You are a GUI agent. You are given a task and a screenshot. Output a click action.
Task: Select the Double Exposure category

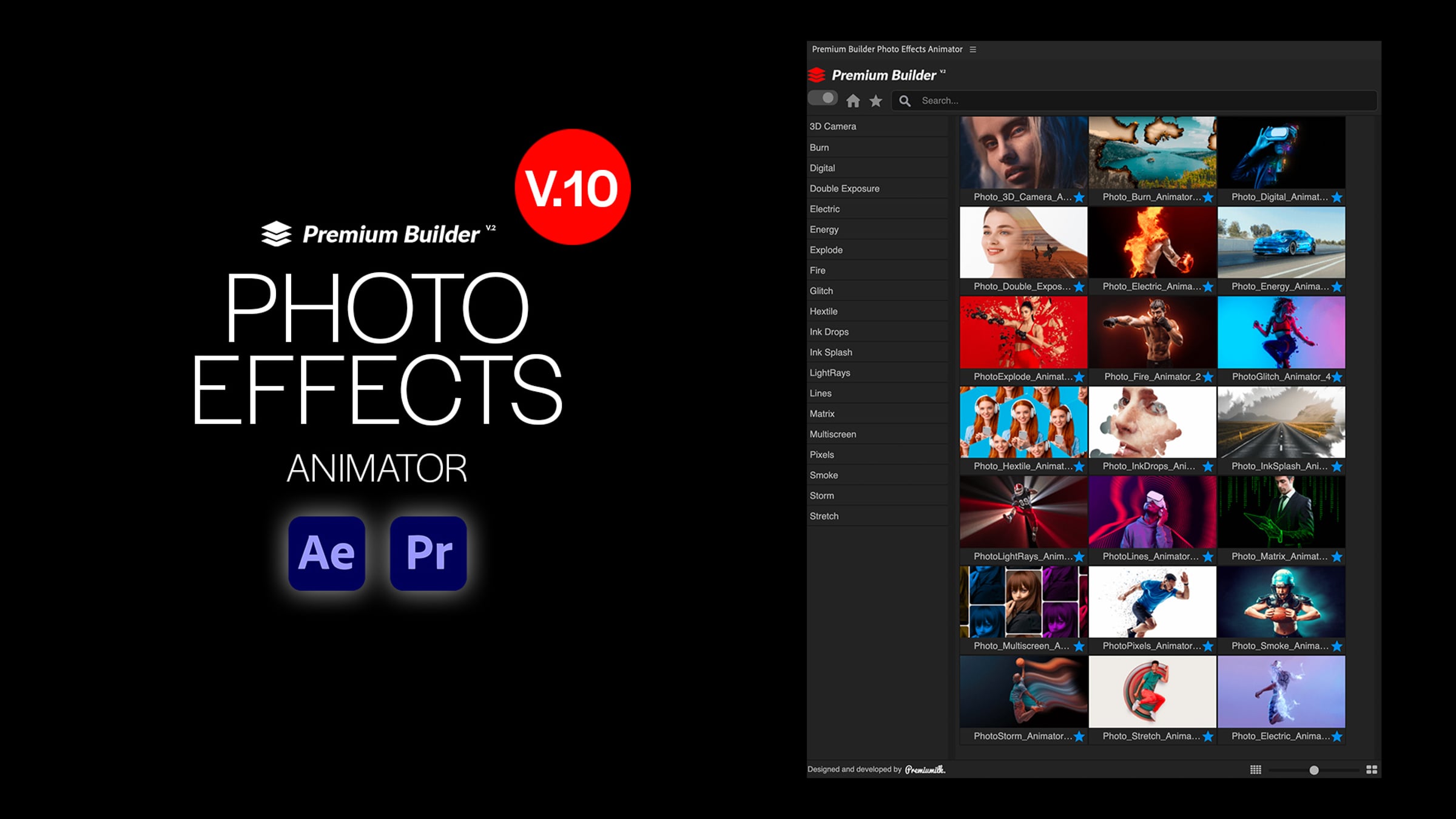point(844,189)
